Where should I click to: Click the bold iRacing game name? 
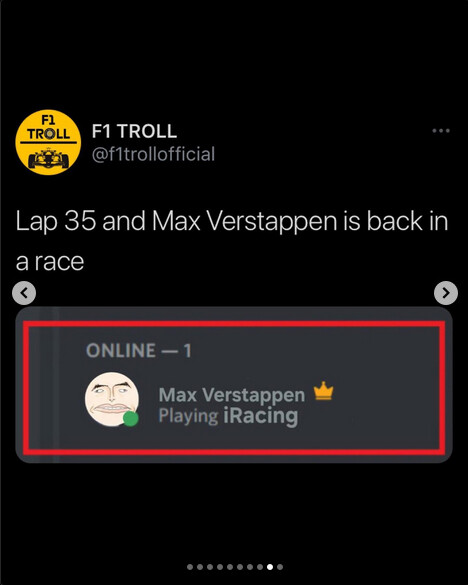pyautogui.click(x=260, y=416)
